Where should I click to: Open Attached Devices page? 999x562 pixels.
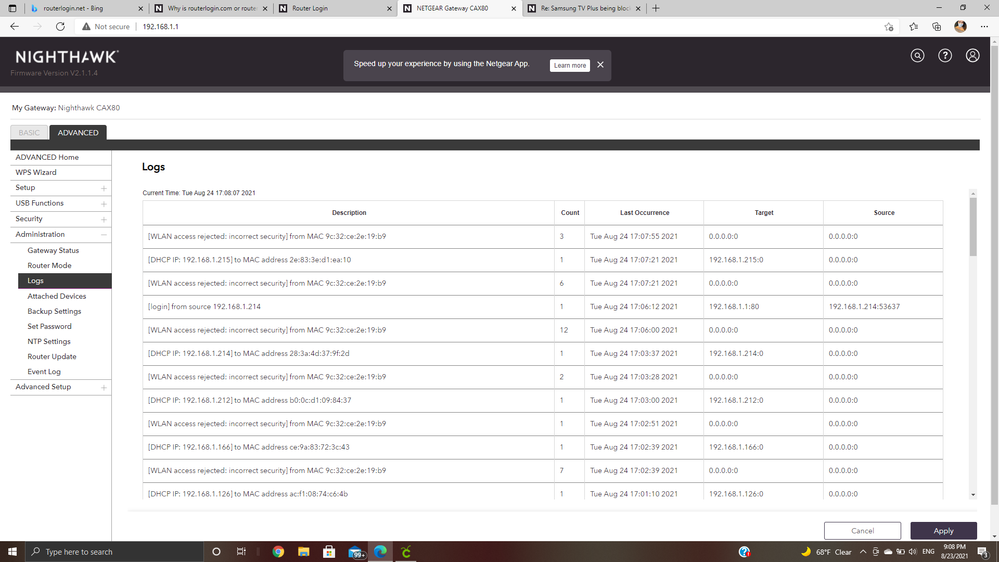pyautogui.click(x=57, y=296)
